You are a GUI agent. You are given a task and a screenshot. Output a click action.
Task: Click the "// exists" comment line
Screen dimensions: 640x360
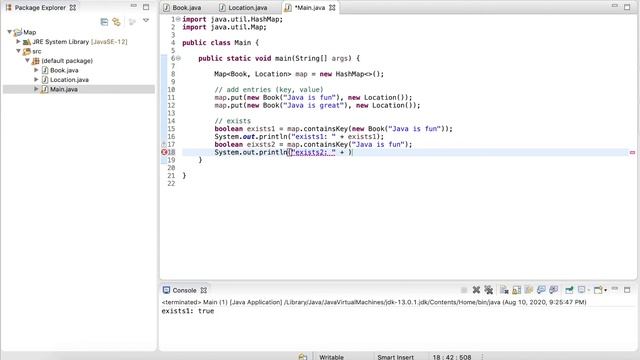233,121
